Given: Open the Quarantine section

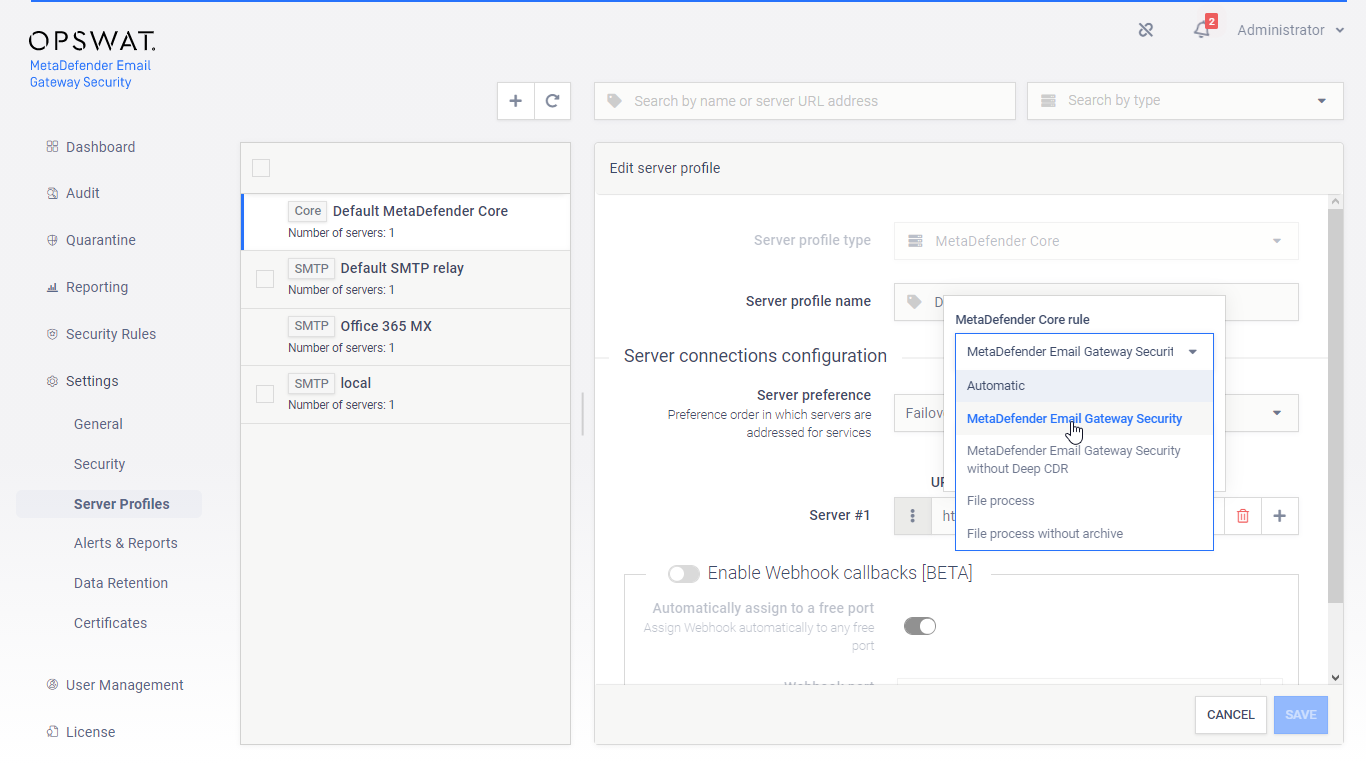Looking at the screenshot, I should coord(101,240).
